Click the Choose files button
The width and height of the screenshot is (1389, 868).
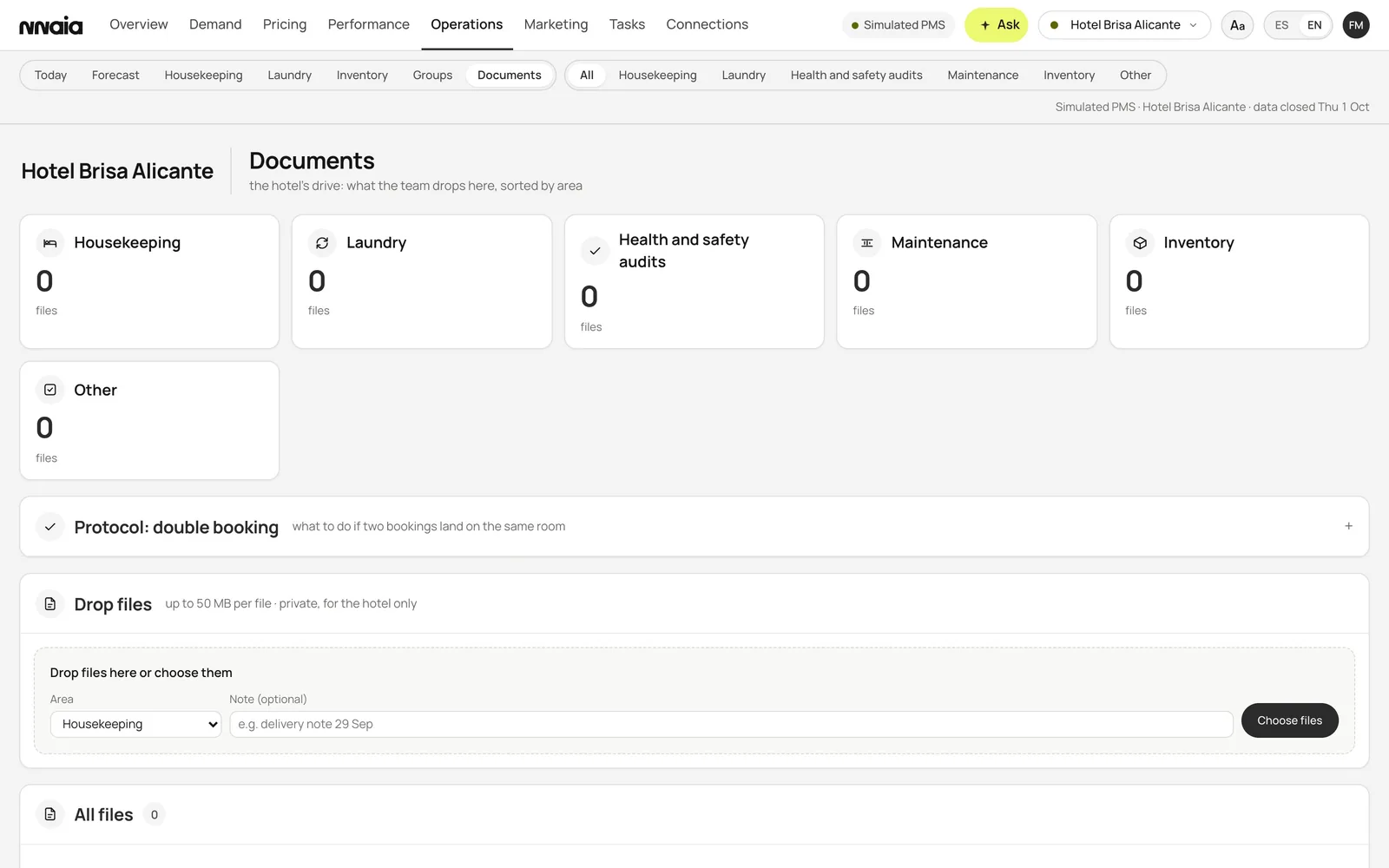pos(1289,720)
